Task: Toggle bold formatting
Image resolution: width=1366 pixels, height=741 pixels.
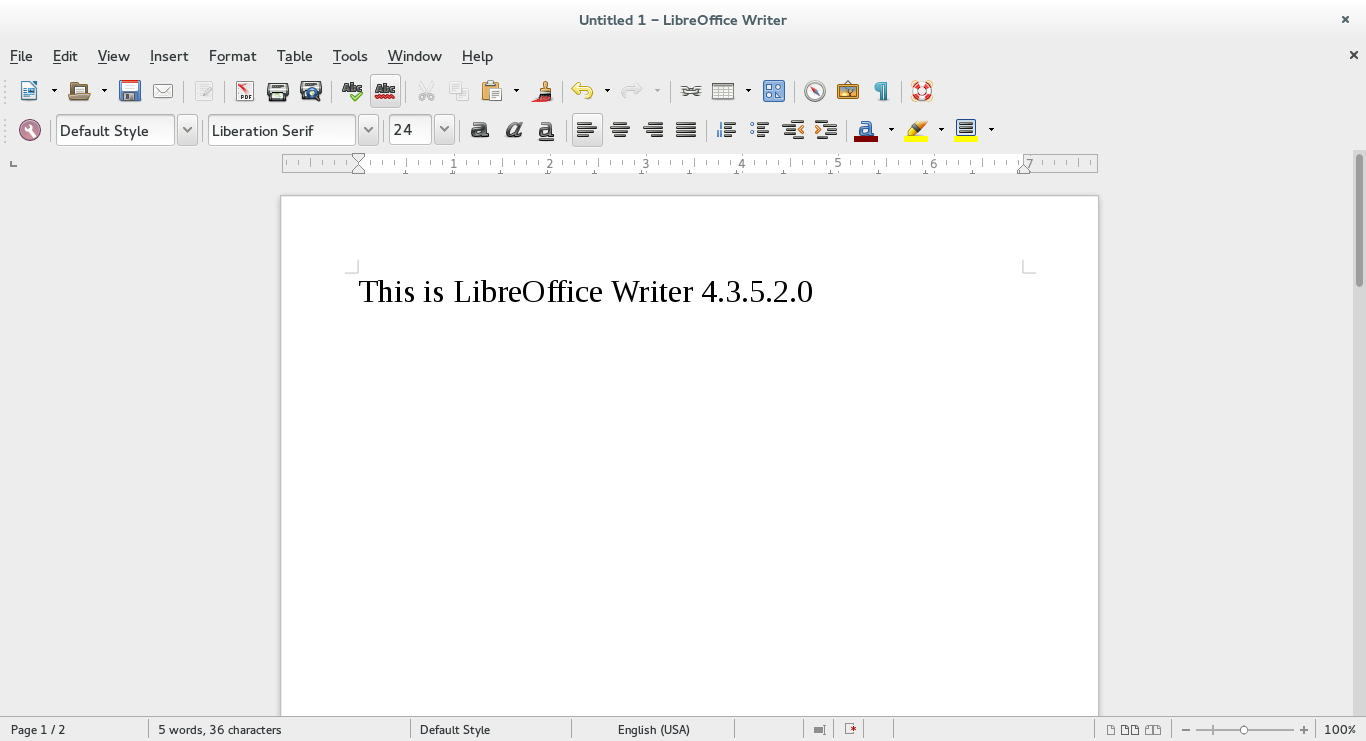Action: [x=480, y=130]
